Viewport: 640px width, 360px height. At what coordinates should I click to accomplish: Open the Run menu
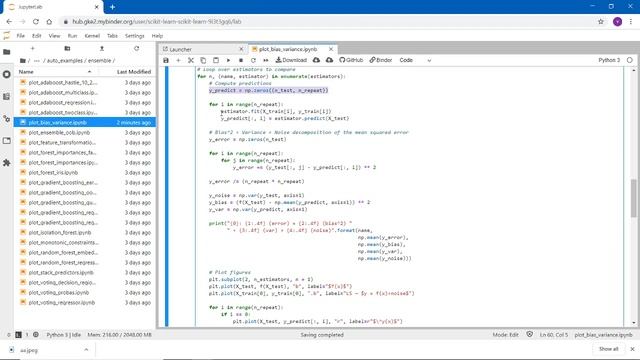point(72,36)
